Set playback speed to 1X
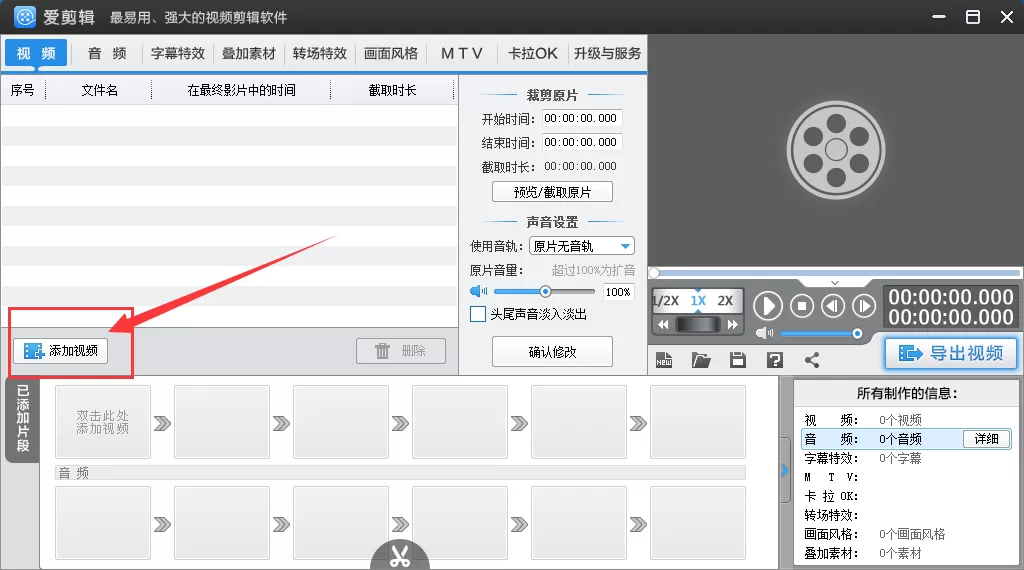Screen dimensions: 1024x570 (698, 300)
